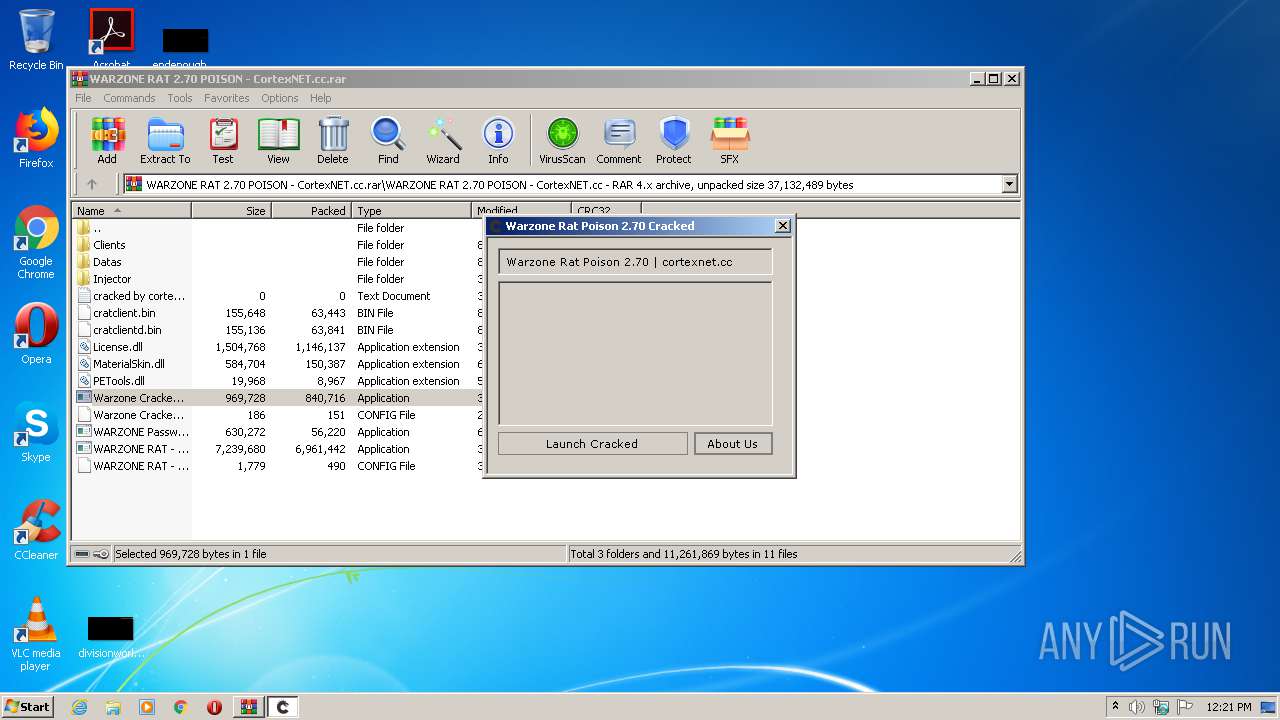Click Internet Explorer taskbar icon
1280x720 pixels.
[79, 707]
